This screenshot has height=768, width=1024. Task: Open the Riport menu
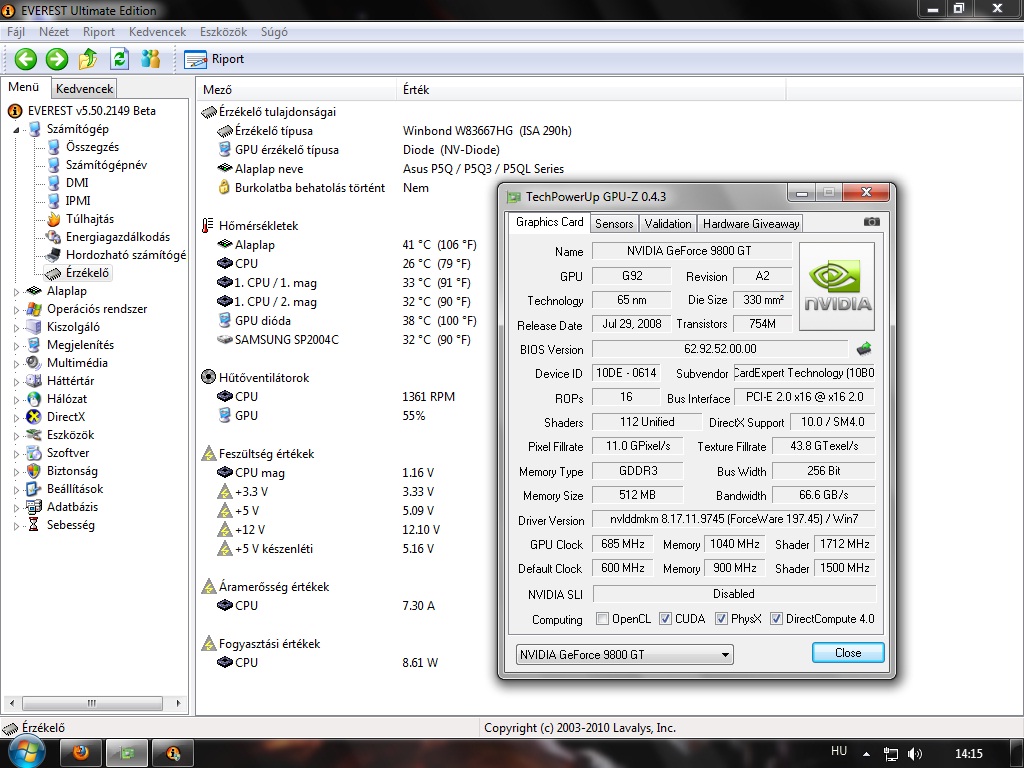[x=99, y=32]
